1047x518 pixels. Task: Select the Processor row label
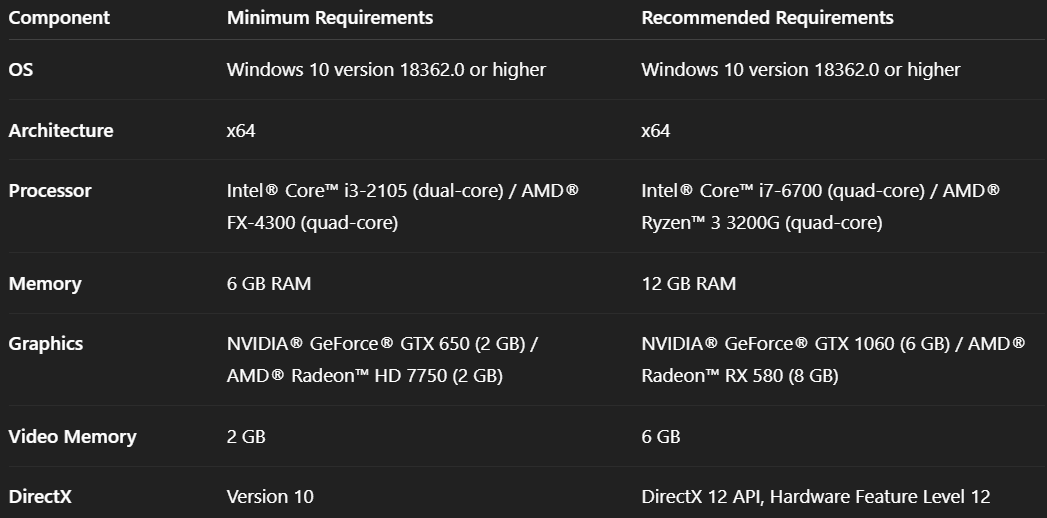click(50, 191)
